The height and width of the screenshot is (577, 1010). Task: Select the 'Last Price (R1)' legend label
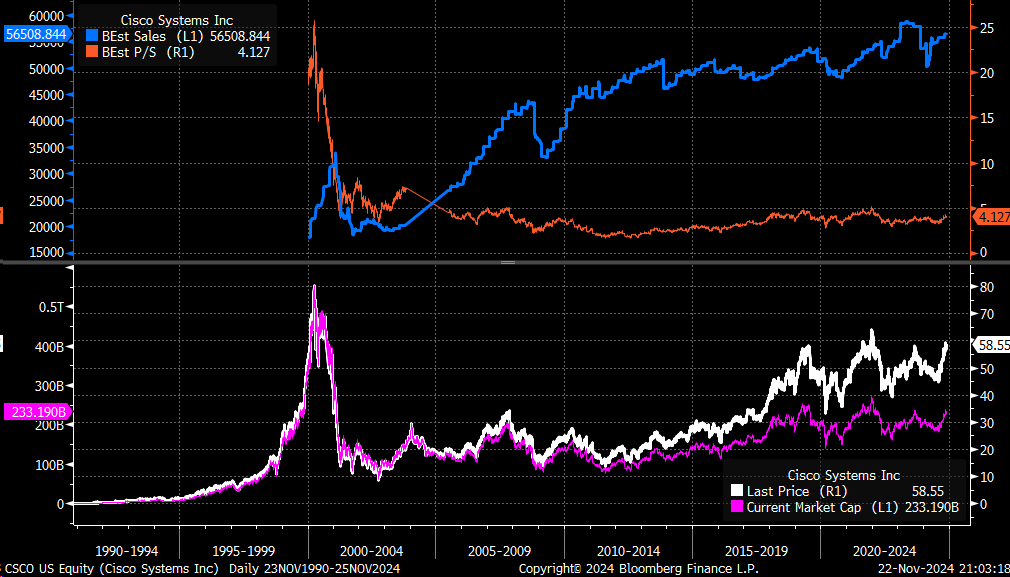(797, 491)
